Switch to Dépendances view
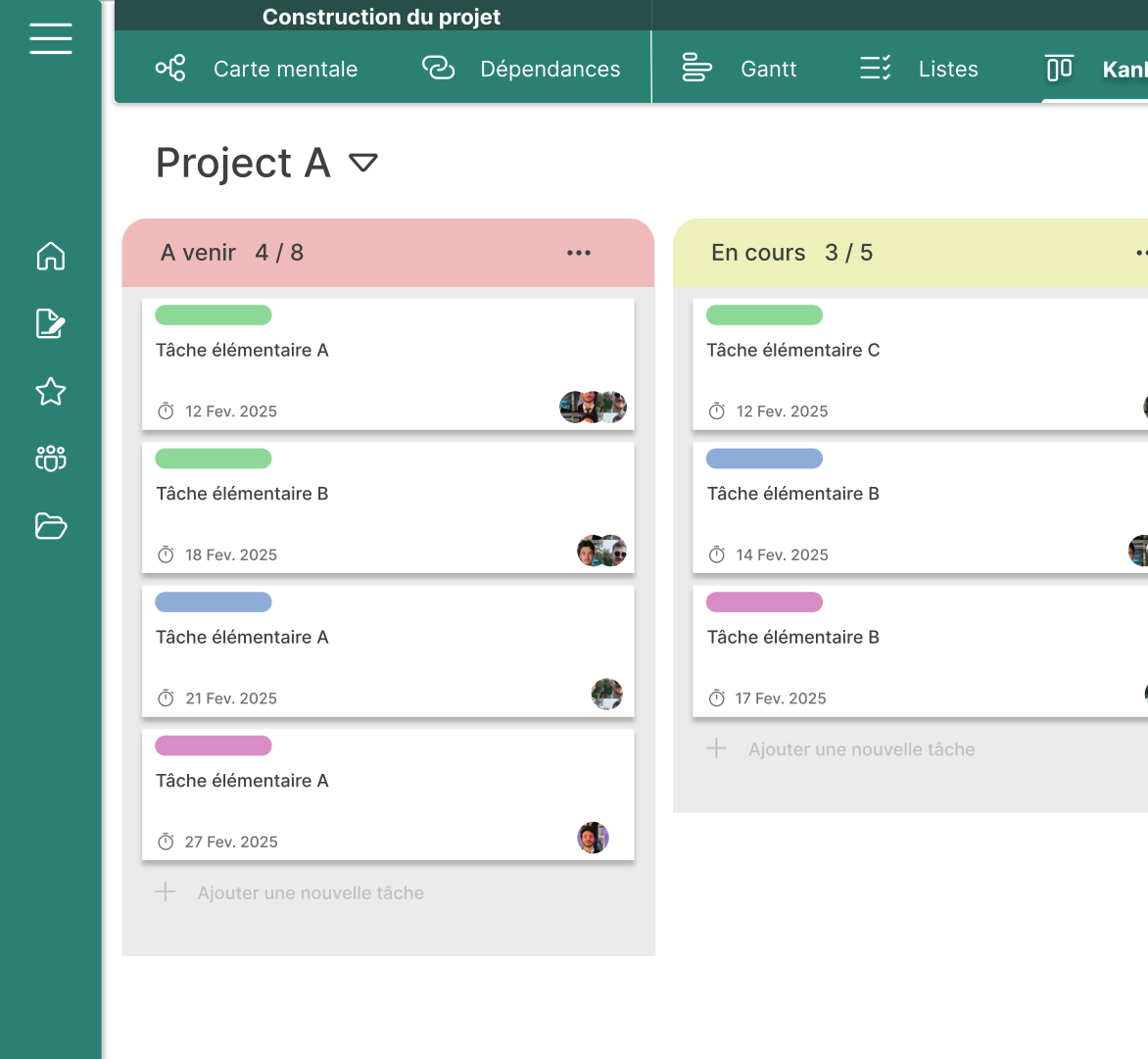 521,69
